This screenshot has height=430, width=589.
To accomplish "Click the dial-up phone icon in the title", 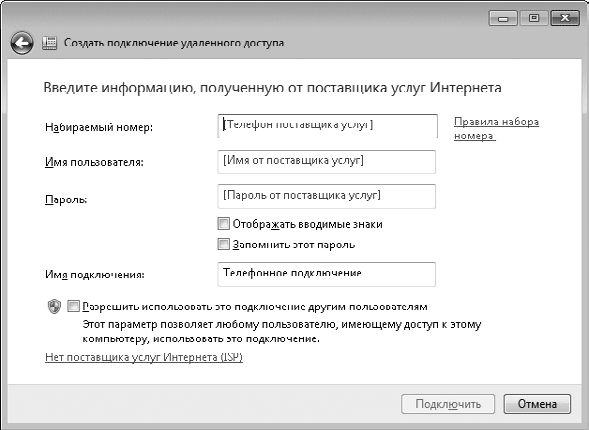I will tap(49, 43).
